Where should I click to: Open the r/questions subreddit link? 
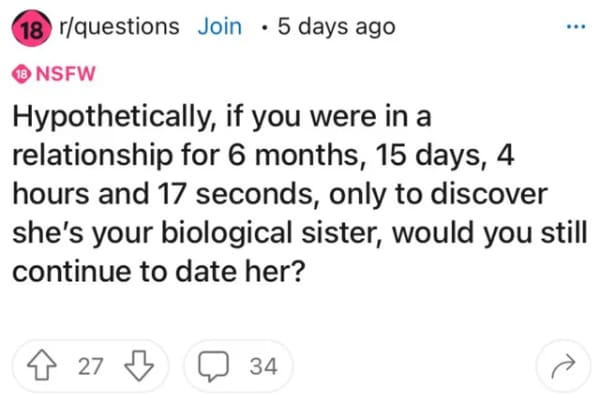[x=116, y=27]
